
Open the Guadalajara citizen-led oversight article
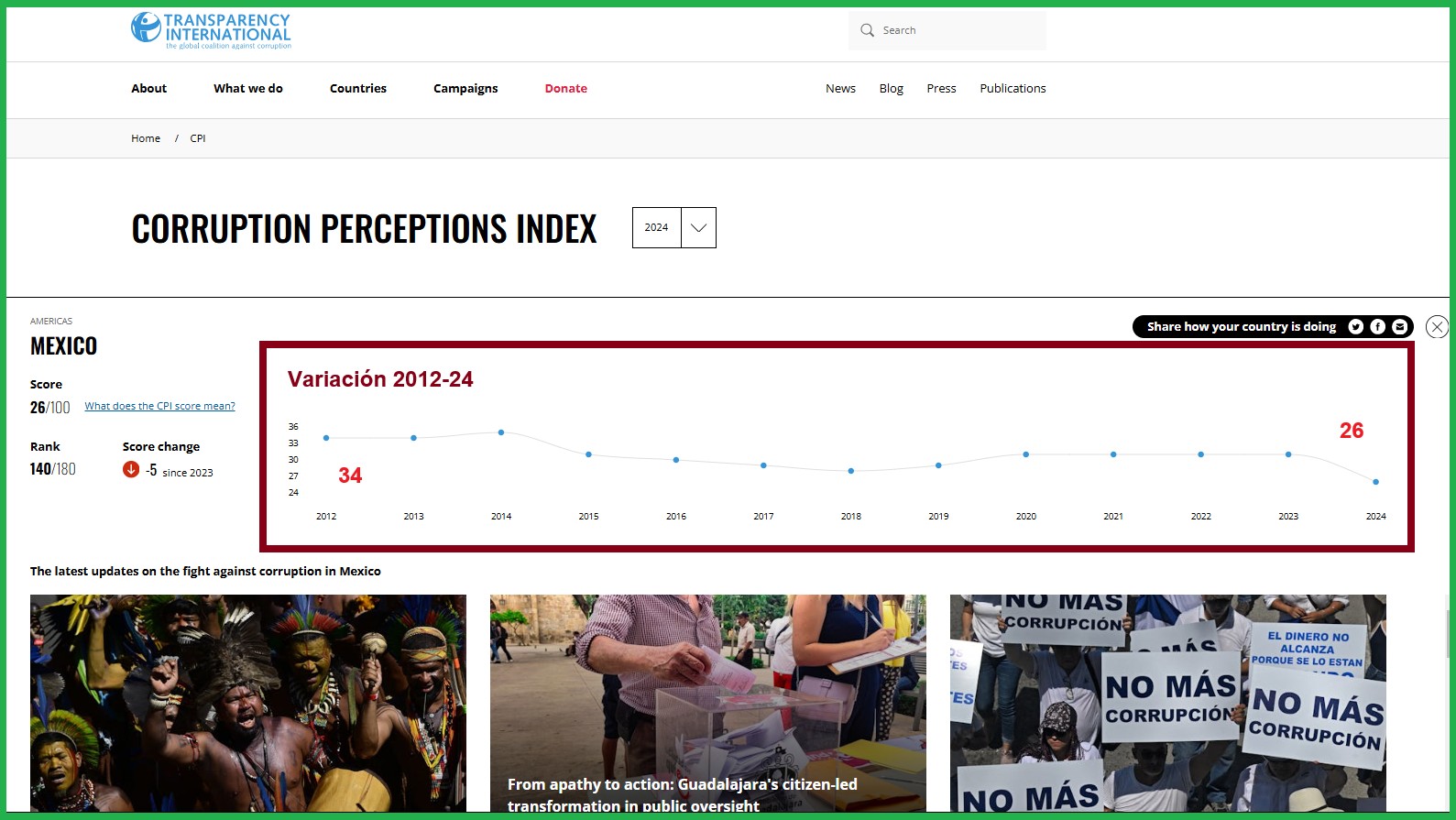click(x=708, y=703)
